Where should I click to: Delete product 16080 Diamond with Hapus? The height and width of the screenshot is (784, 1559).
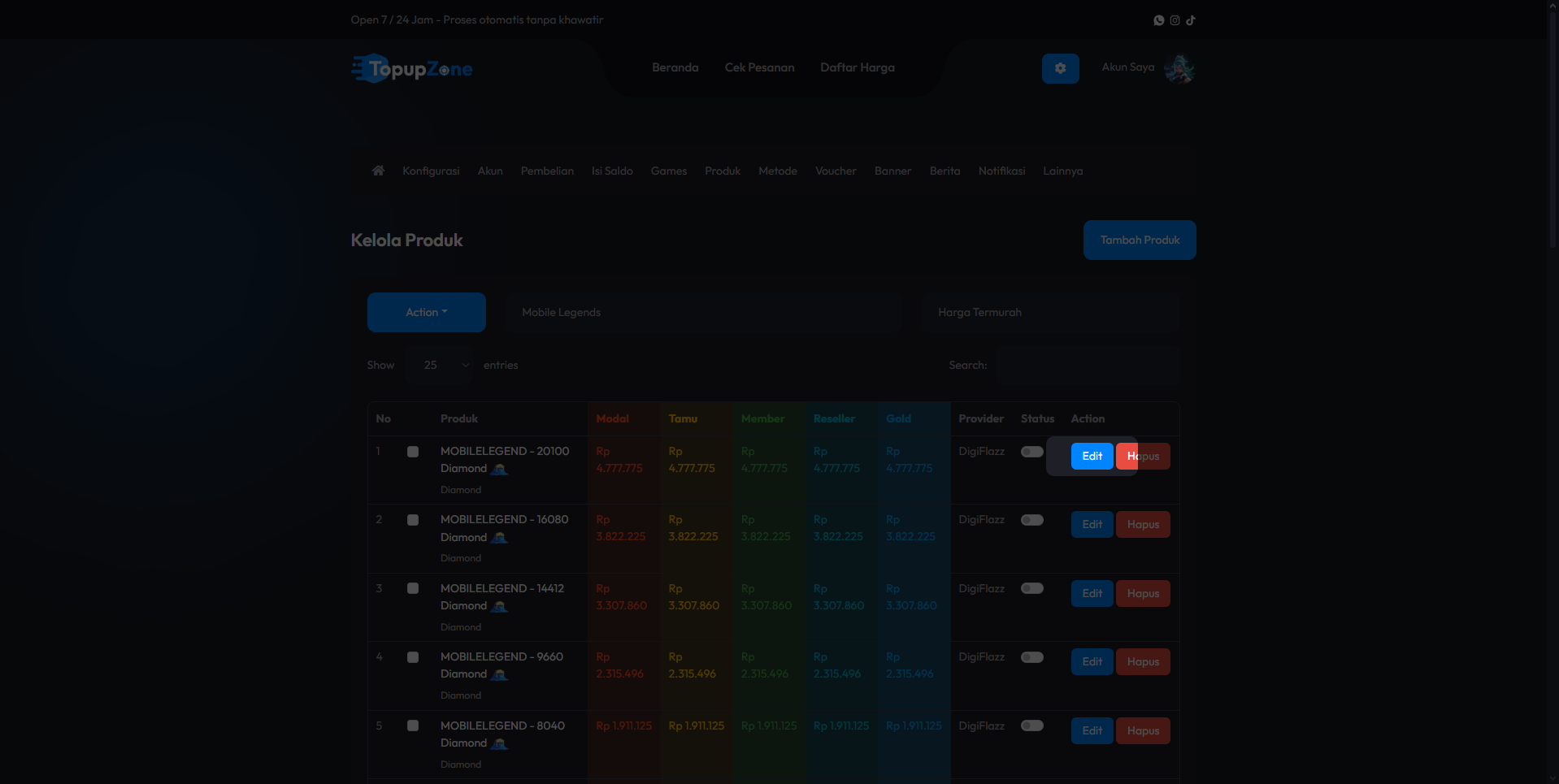1143,524
